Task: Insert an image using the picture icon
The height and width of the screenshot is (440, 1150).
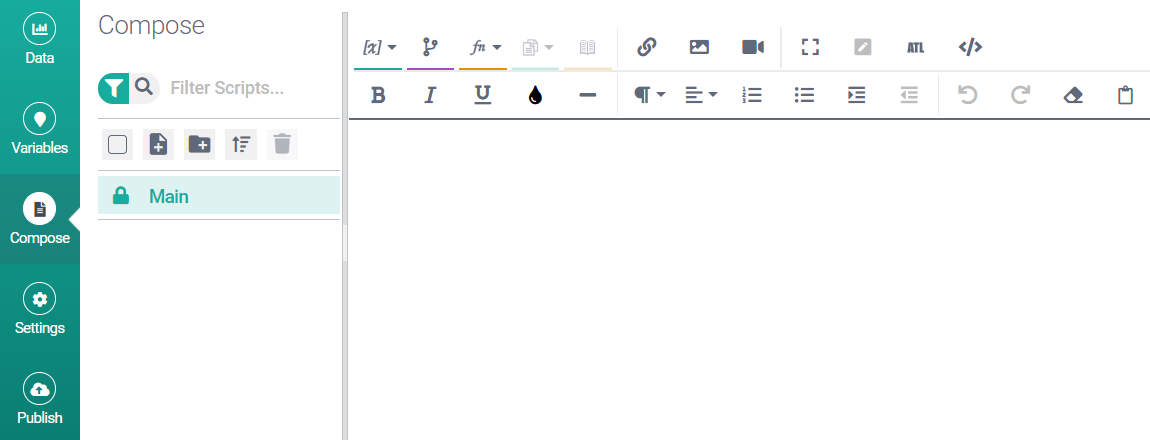Action: [x=700, y=47]
